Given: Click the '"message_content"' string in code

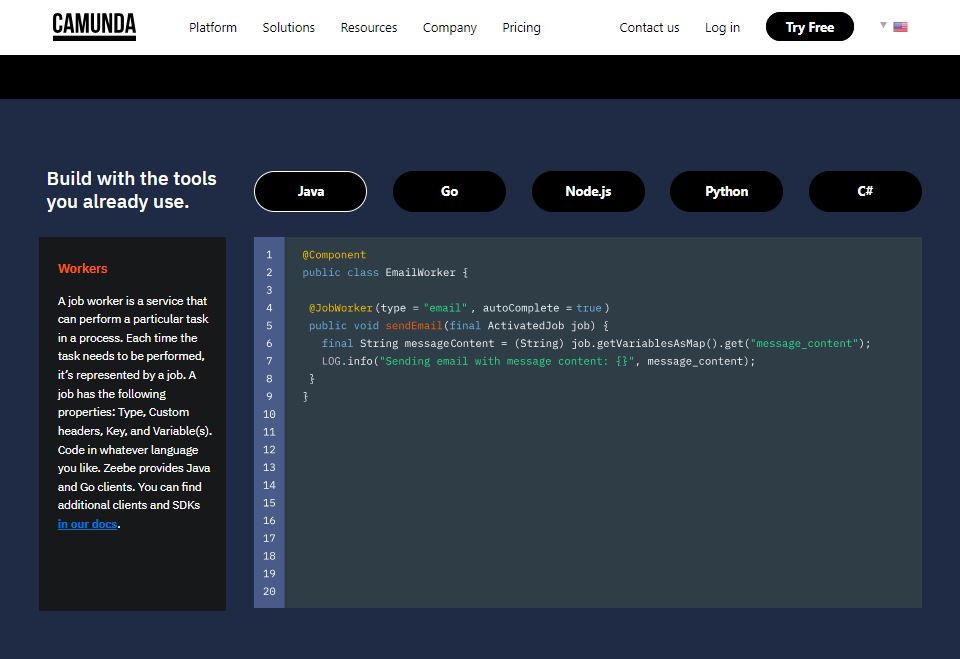Looking at the screenshot, I should [x=803, y=344].
